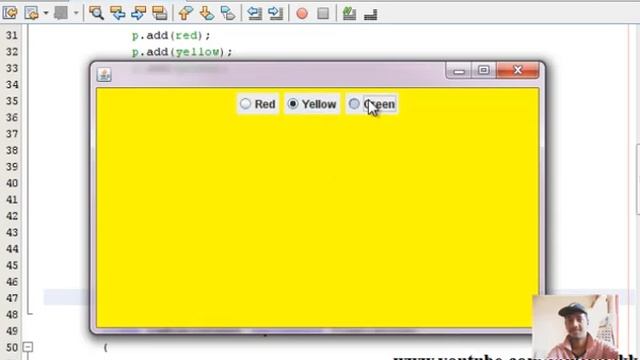640x360 pixels.
Task: Jump to Next Bookmark icon
Action: click(207, 13)
